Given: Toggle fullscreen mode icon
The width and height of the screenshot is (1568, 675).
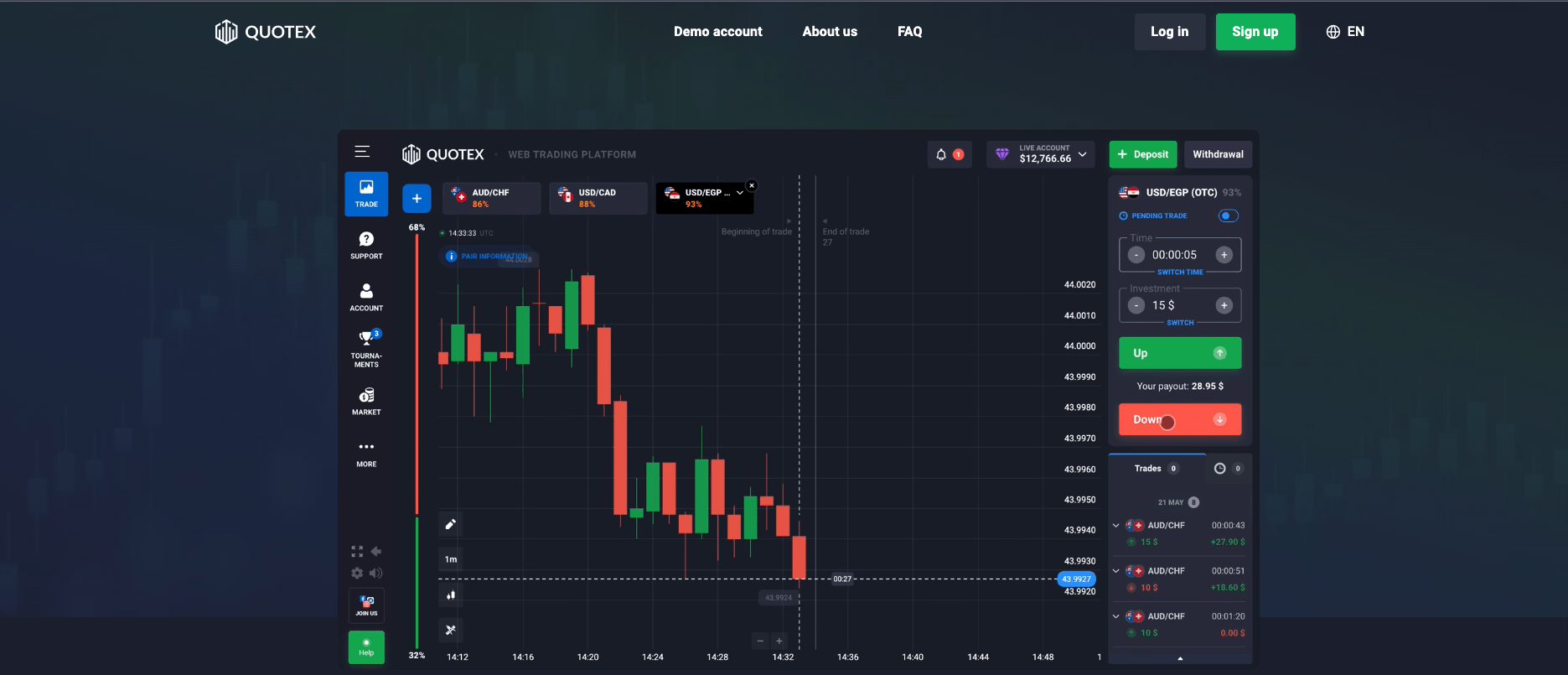Looking at the screenshot, I should (357, 551).
